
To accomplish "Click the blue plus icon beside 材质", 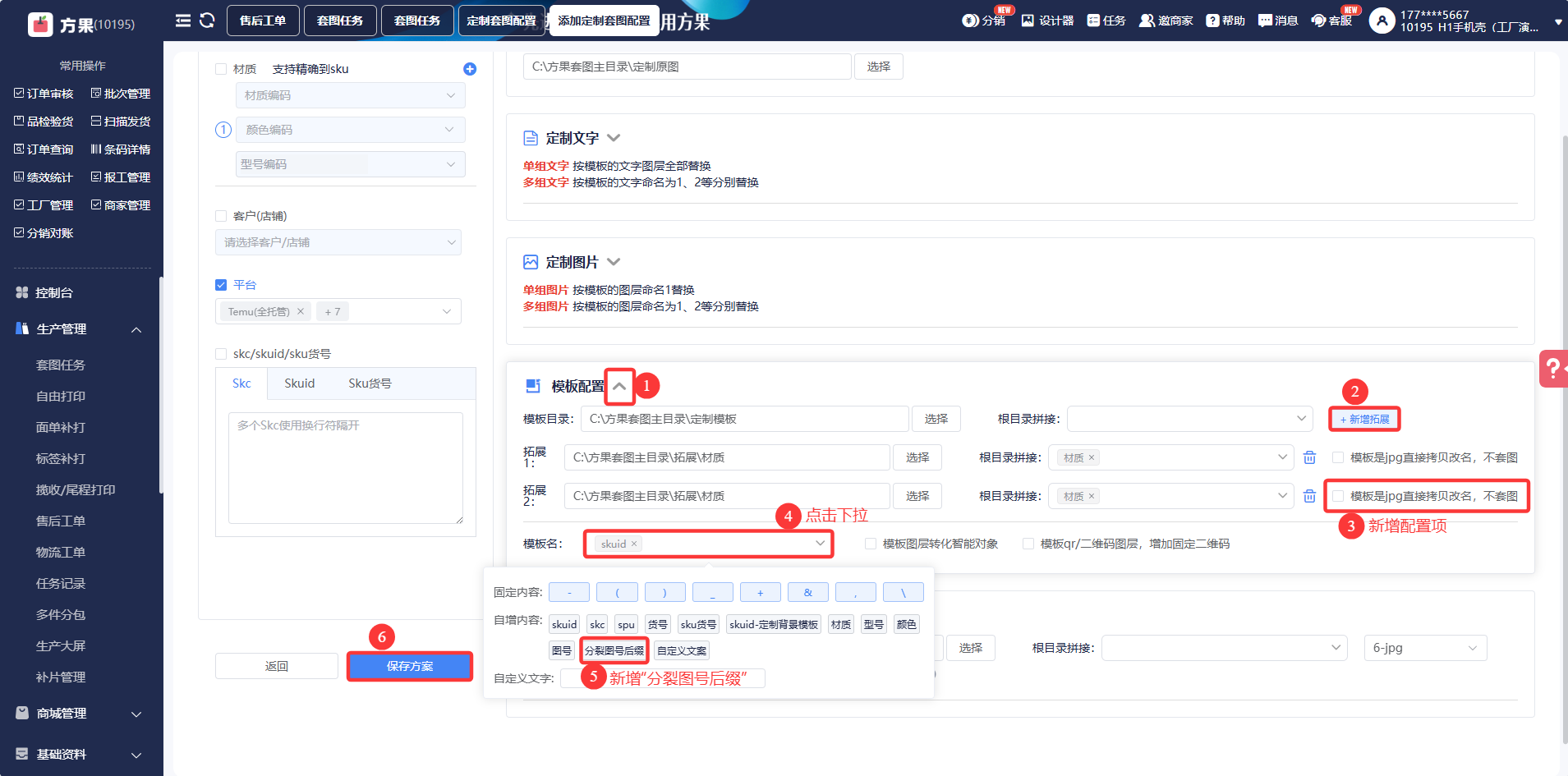I will pos(470,69).
